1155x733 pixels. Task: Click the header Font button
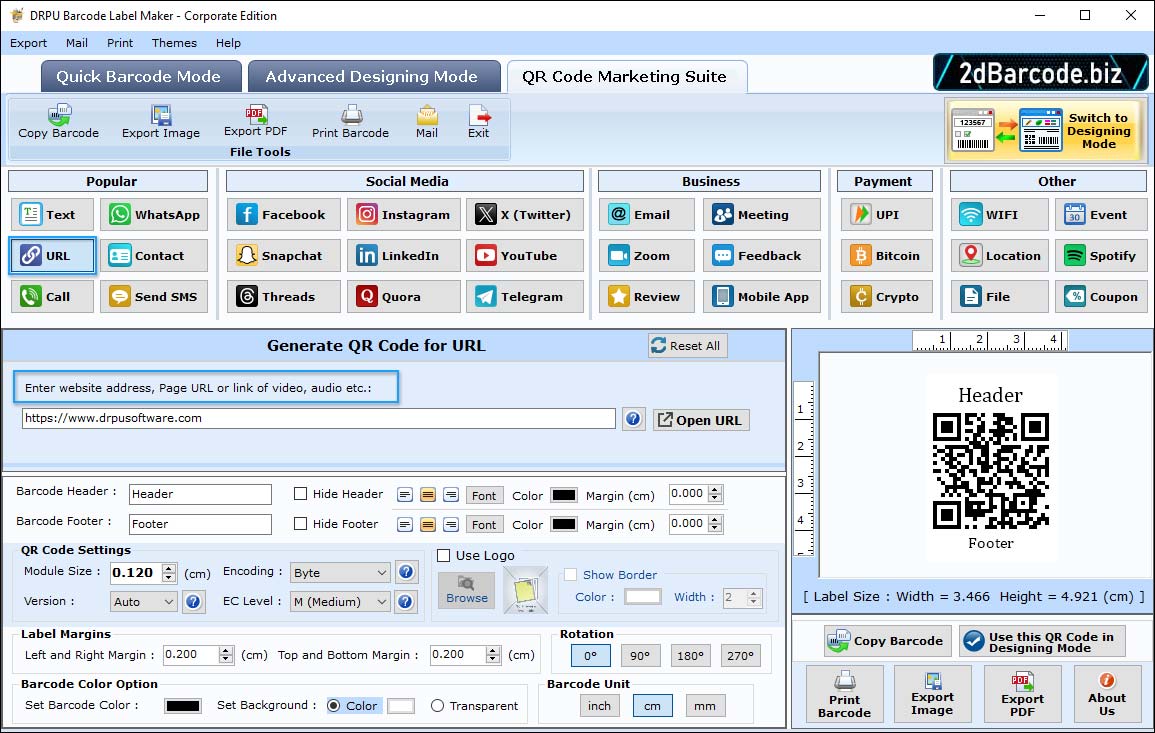pos(484,496)
